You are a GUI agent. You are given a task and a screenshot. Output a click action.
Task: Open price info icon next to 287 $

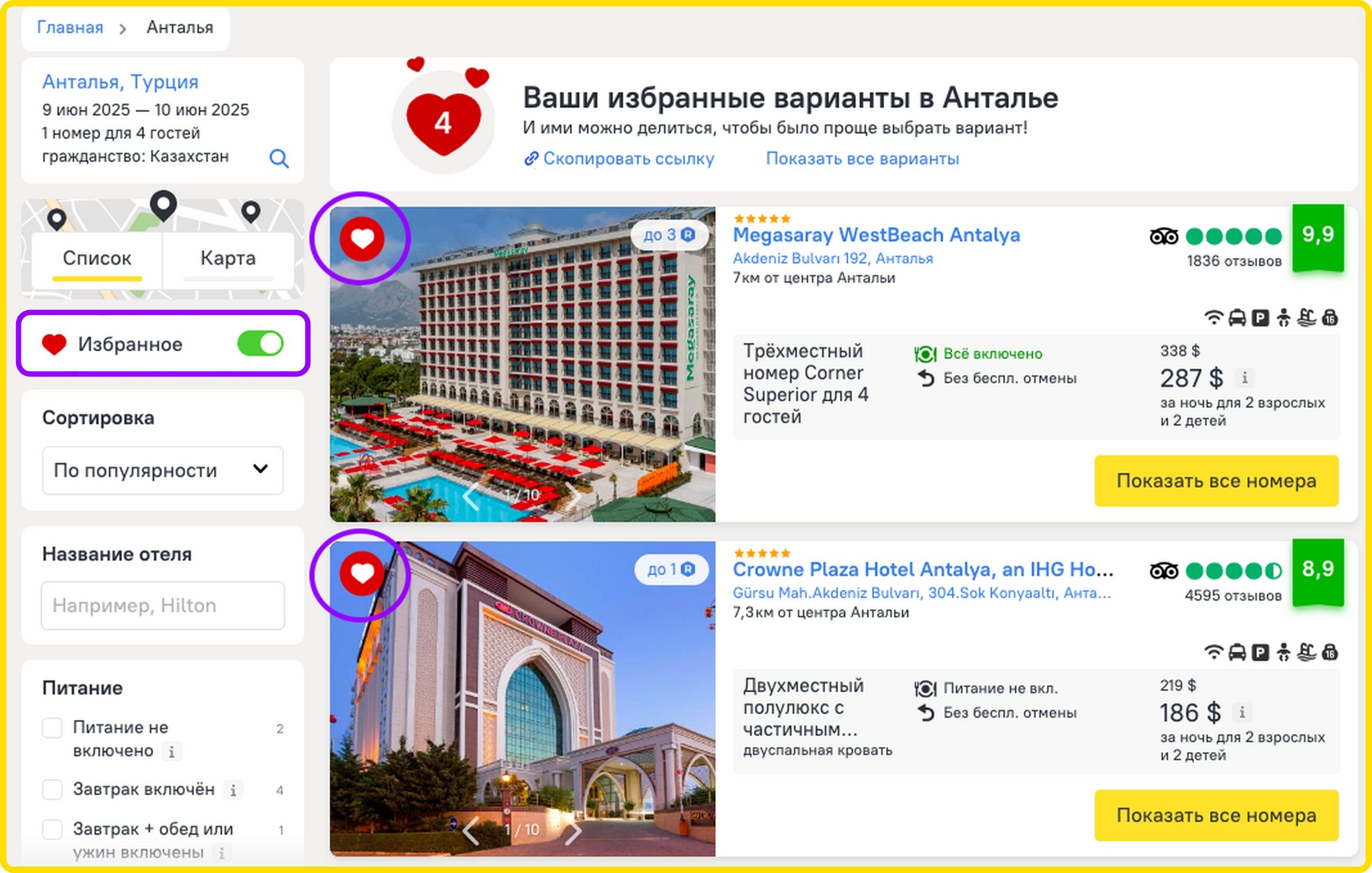click(x=1244, y=378)
